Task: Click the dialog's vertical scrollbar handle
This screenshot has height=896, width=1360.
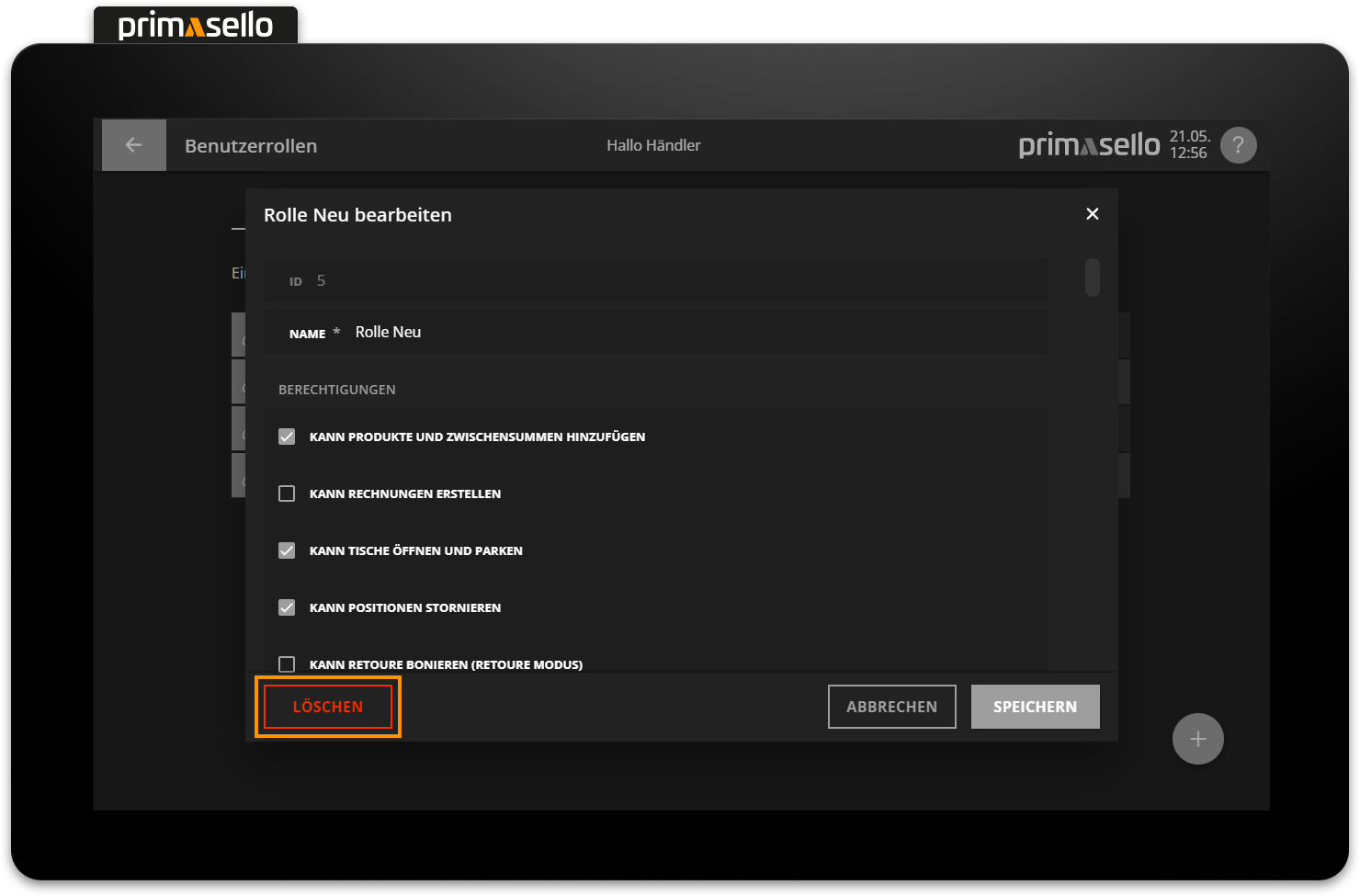Action: point(1092,278)
